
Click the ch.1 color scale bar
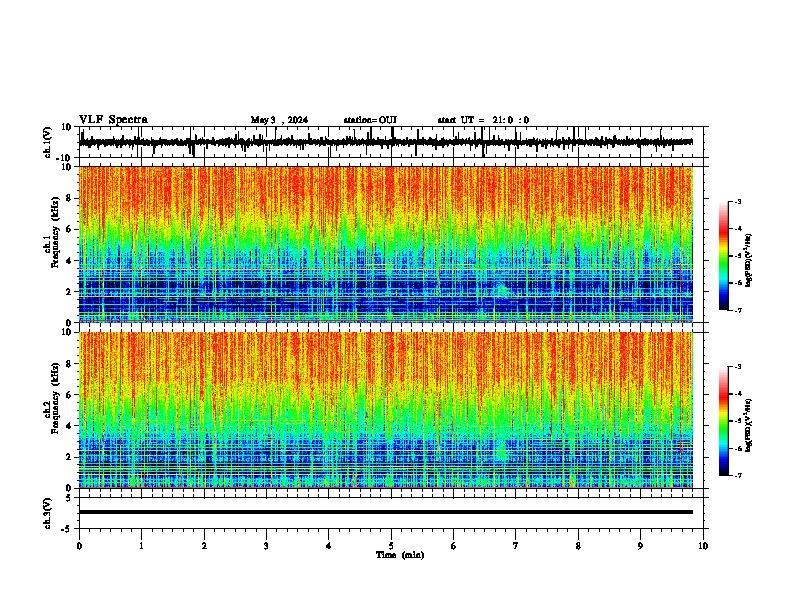pyautogui.click(x=724, y=256)
